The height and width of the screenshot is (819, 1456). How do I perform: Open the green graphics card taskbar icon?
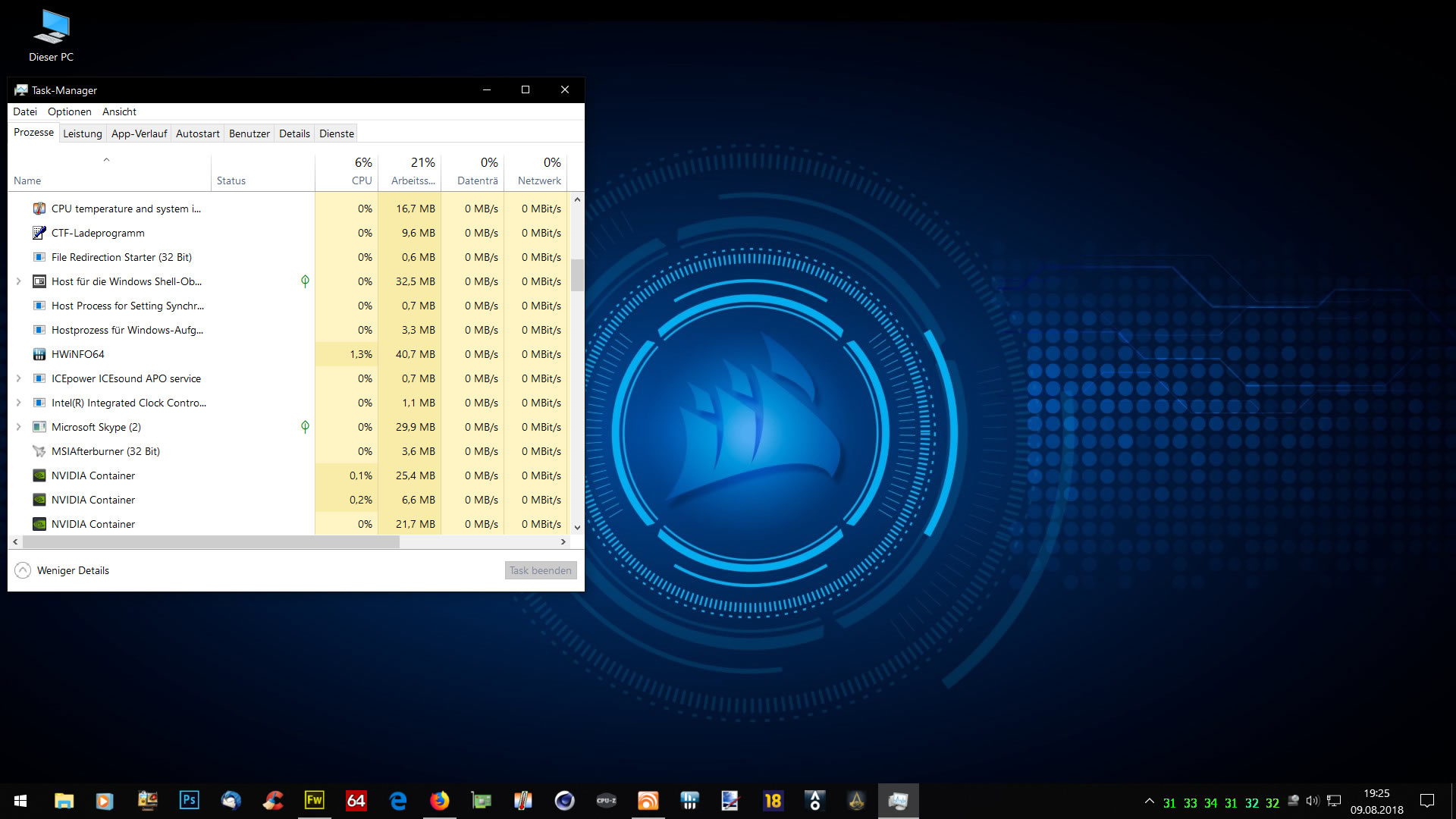tap(481, 801)
